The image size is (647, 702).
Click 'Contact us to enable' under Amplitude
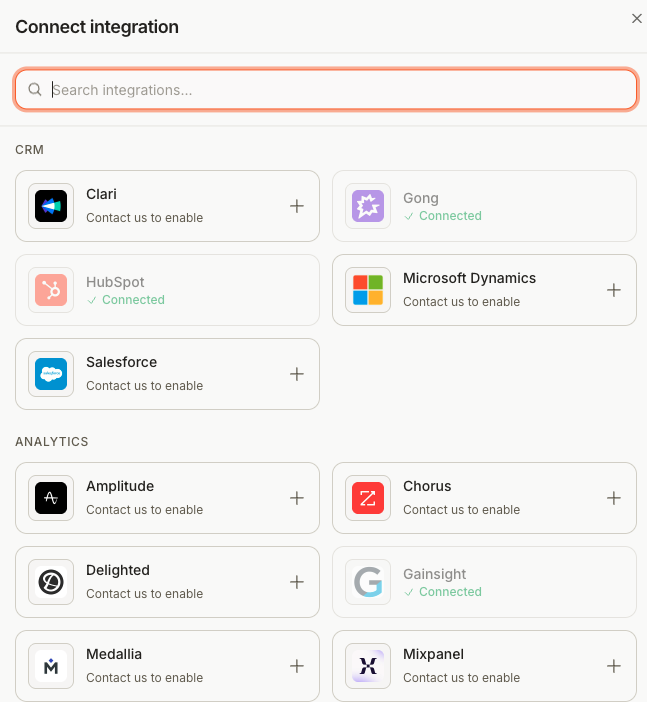click(x=145, y=509)
